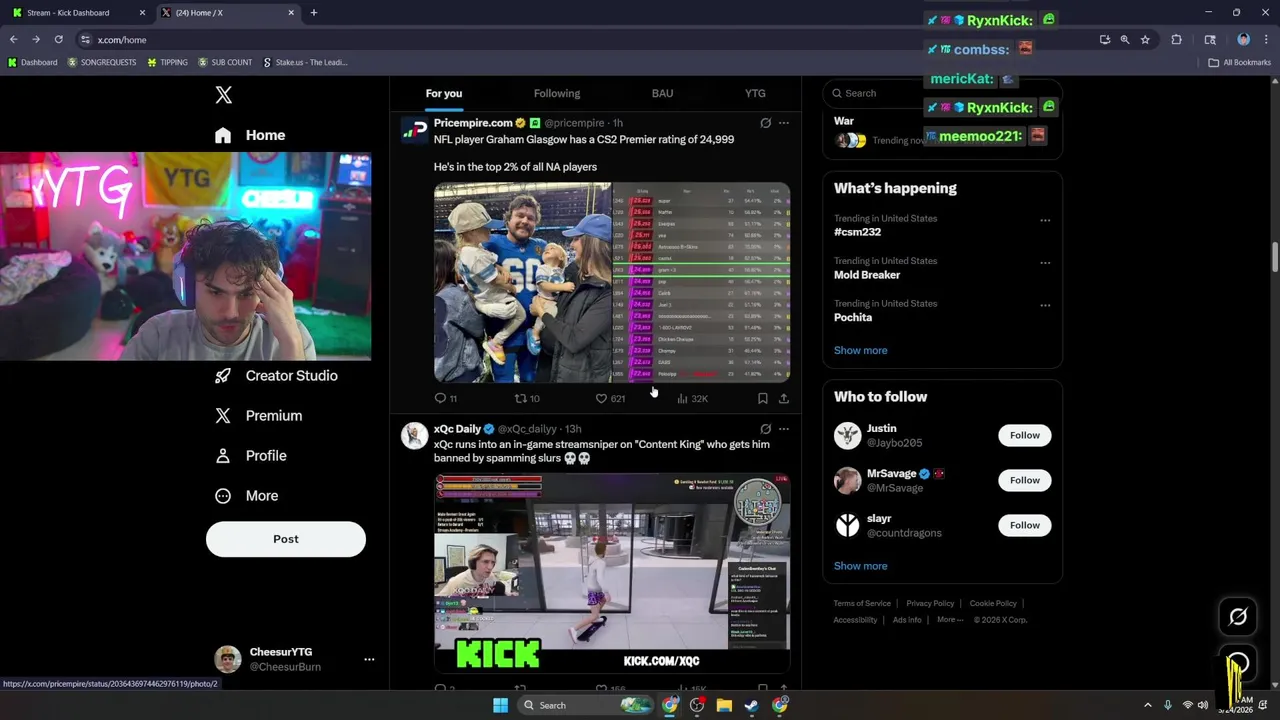
Task: Expand the footer More menu
Action: point(950,620)
